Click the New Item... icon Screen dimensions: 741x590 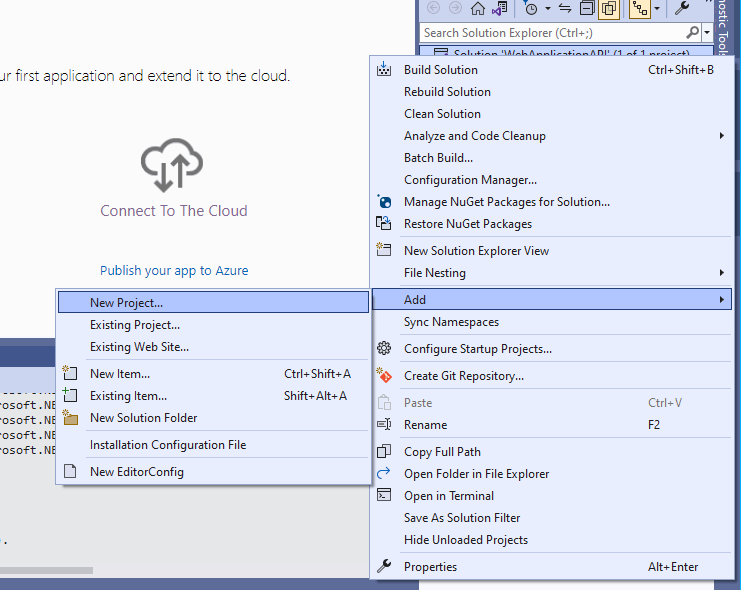70,373
